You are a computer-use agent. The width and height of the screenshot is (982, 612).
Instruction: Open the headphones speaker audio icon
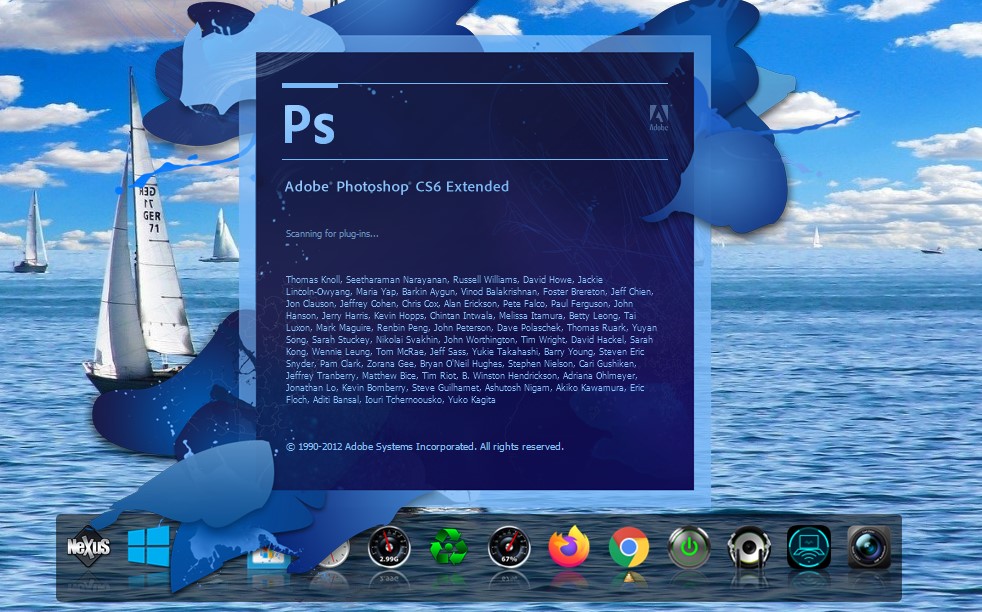coord(749,547)
